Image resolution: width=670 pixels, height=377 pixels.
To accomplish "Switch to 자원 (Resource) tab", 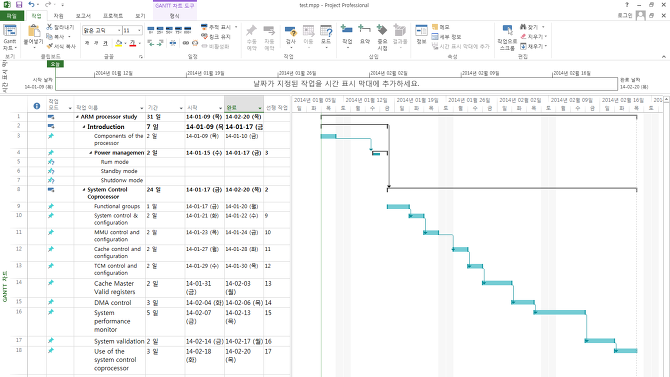I will 58,16.
